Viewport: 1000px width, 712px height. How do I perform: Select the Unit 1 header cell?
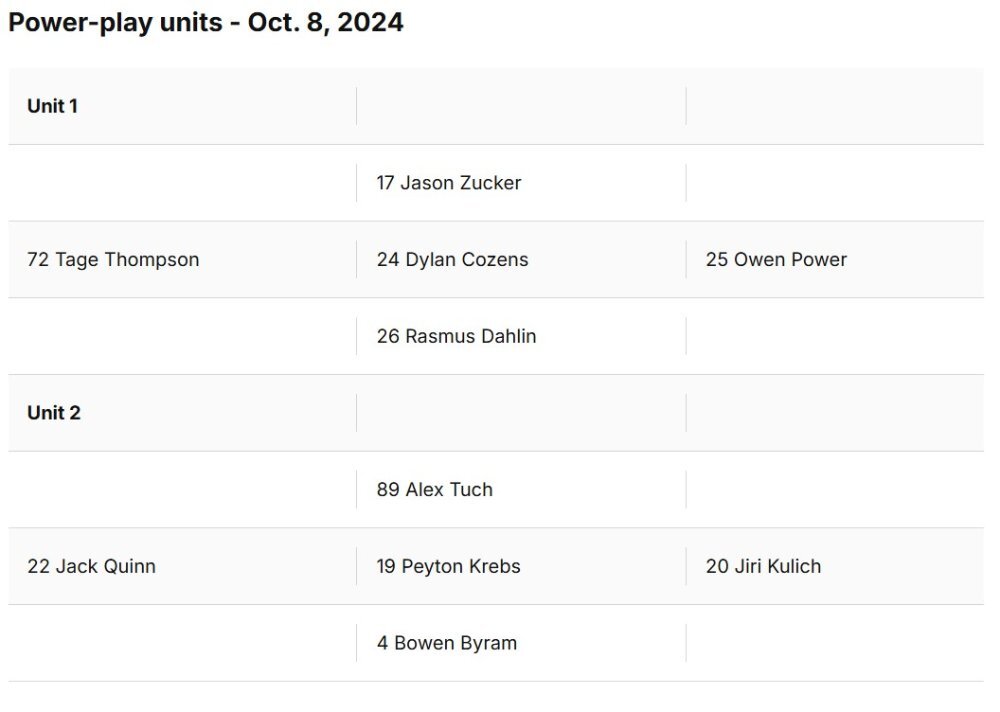click(182, 106)
